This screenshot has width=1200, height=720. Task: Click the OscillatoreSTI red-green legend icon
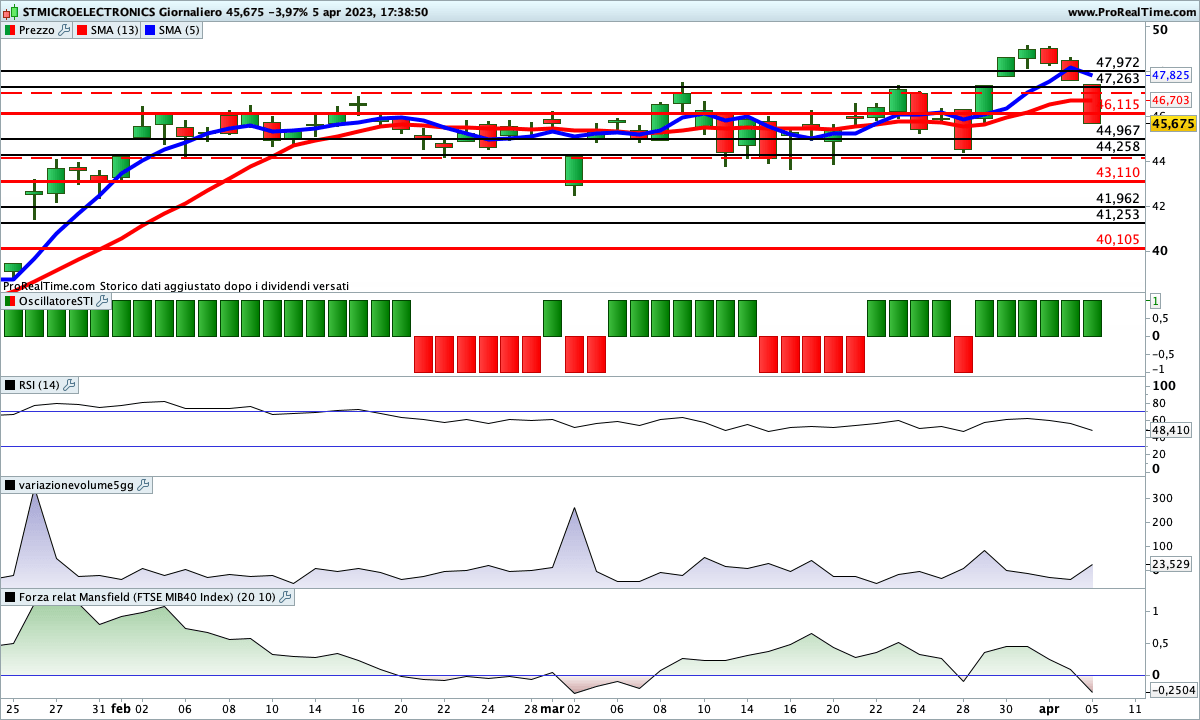10,301
